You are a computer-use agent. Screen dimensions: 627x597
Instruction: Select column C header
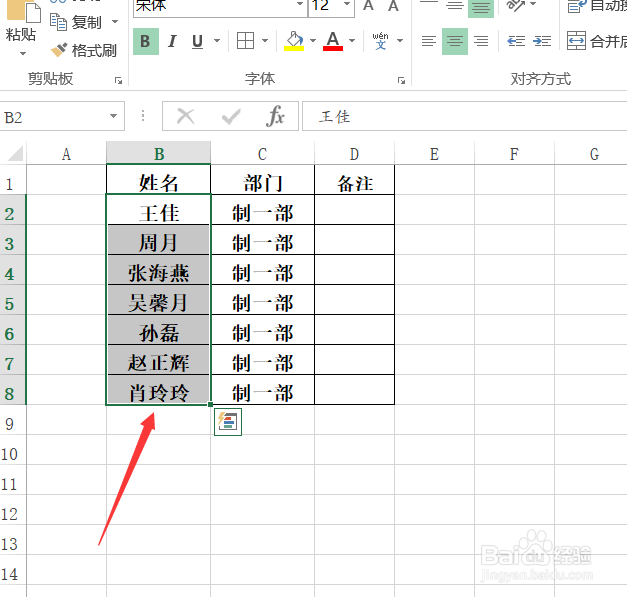coord(262,154)
